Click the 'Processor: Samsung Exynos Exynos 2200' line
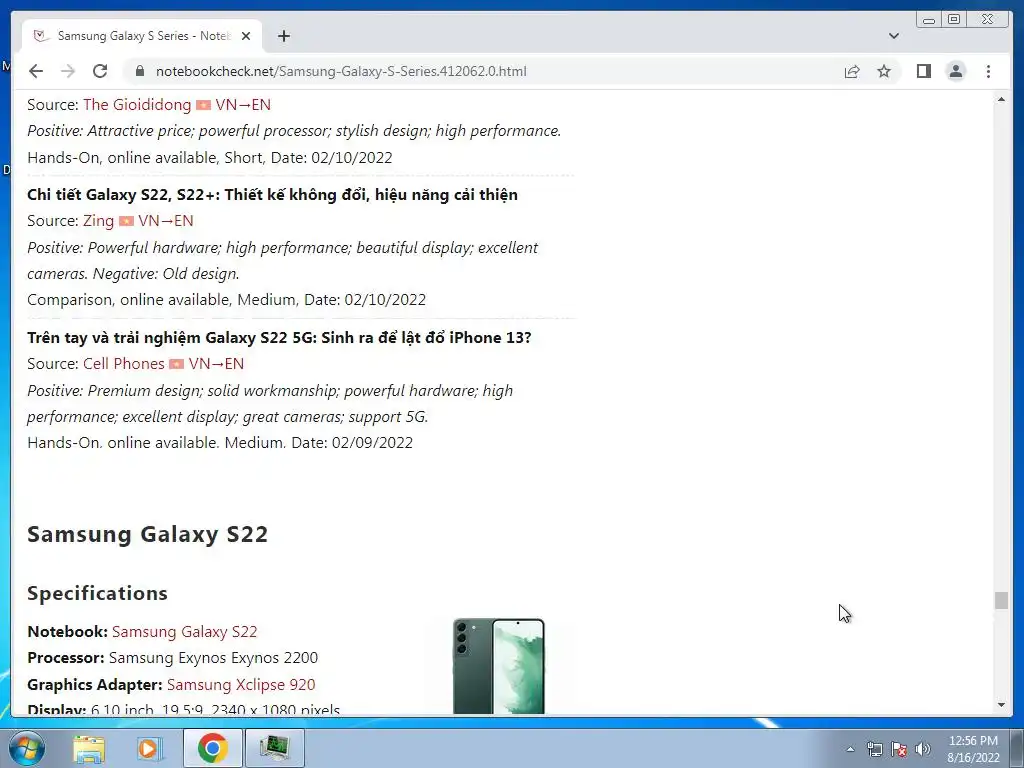1024x768 pixels. tap(172, 658)
